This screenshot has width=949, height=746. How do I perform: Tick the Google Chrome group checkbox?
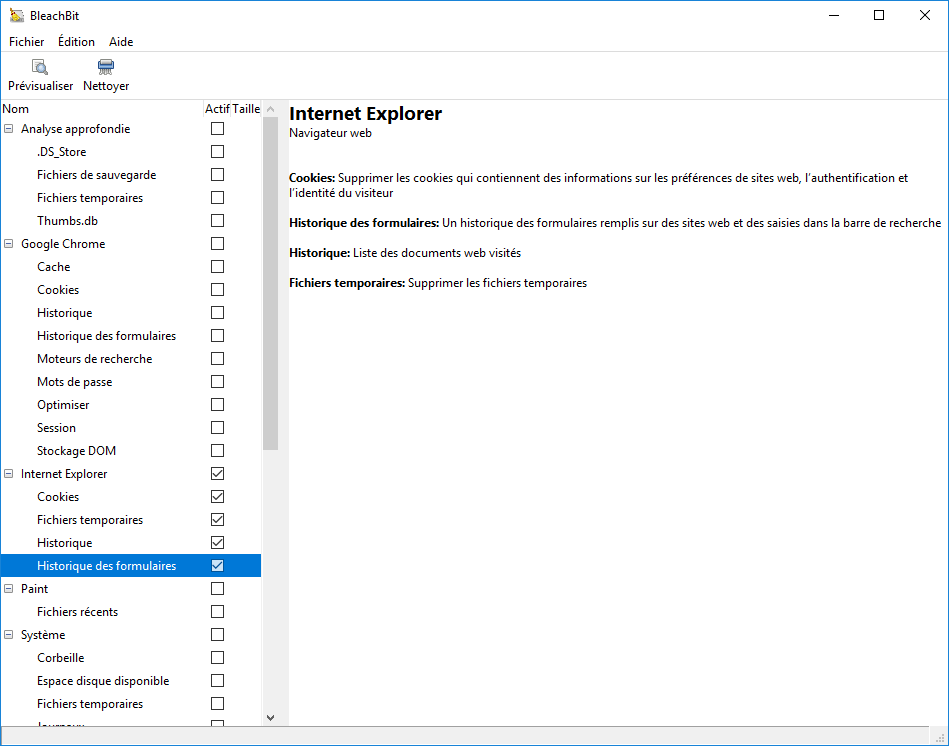point(217,244)
